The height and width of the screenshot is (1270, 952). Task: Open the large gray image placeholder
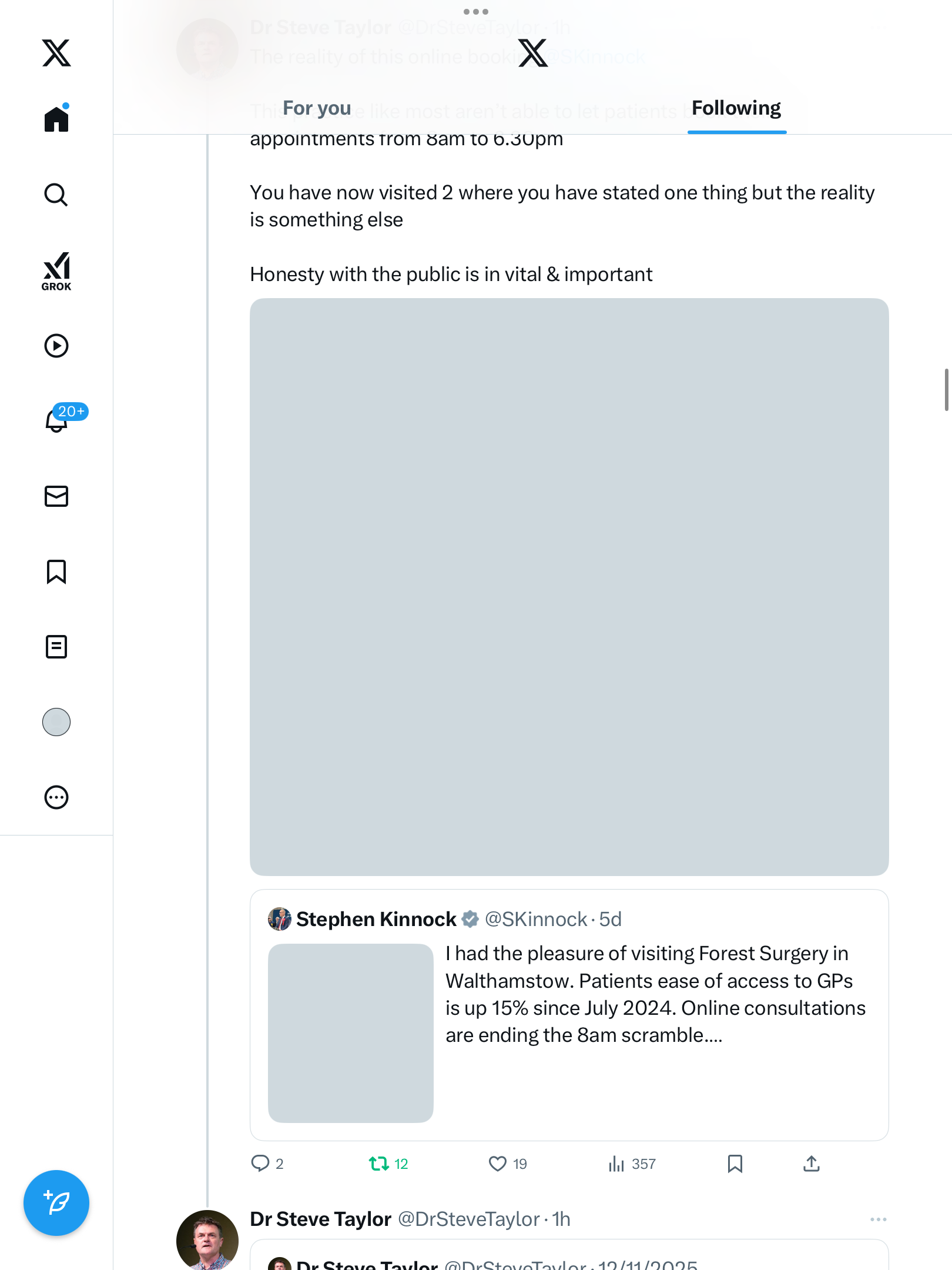pyautogui.click(x=569, y=587)
